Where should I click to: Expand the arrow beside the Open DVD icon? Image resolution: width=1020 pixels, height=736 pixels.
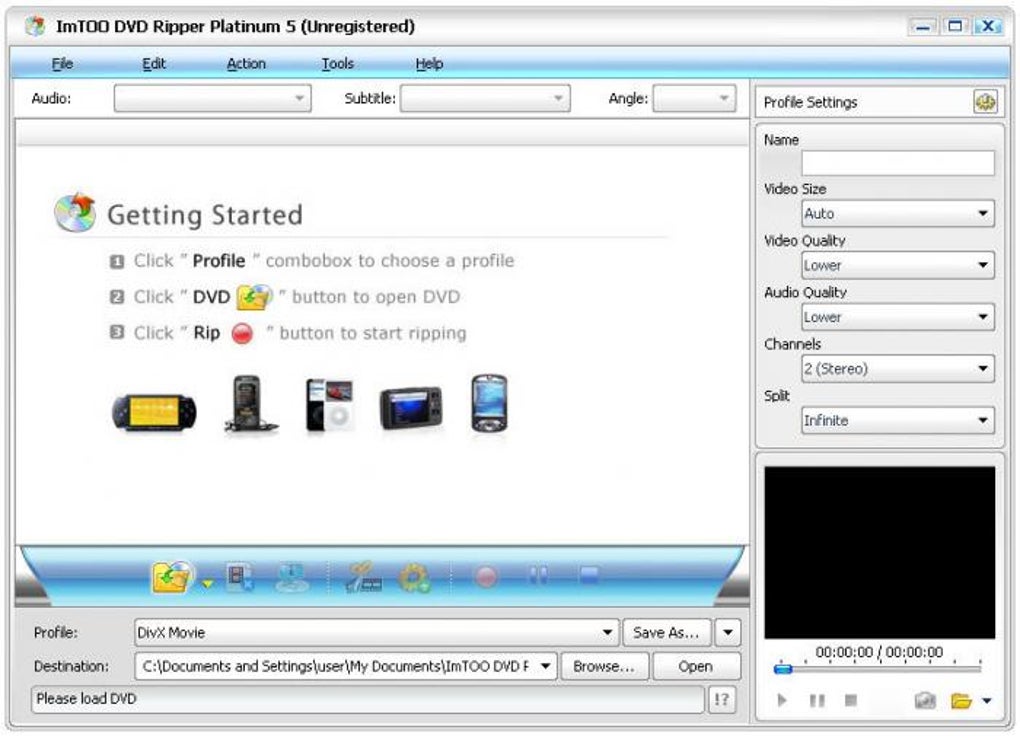208,583
